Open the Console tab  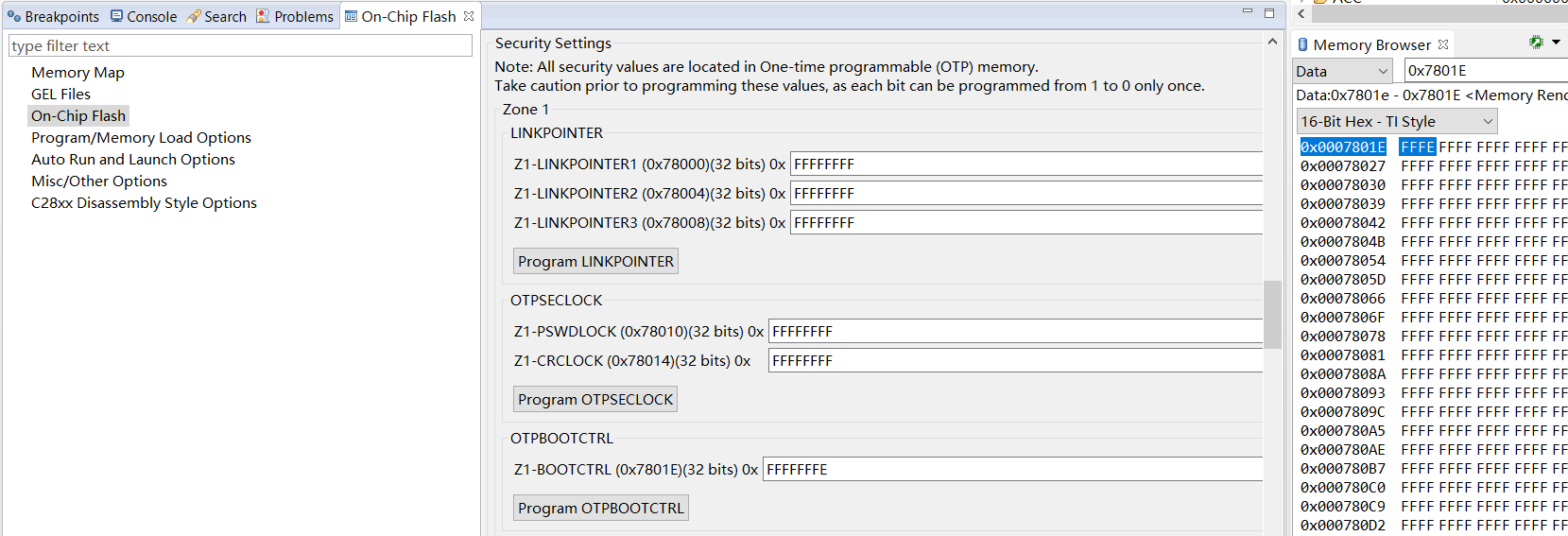(x=144, y=16)
